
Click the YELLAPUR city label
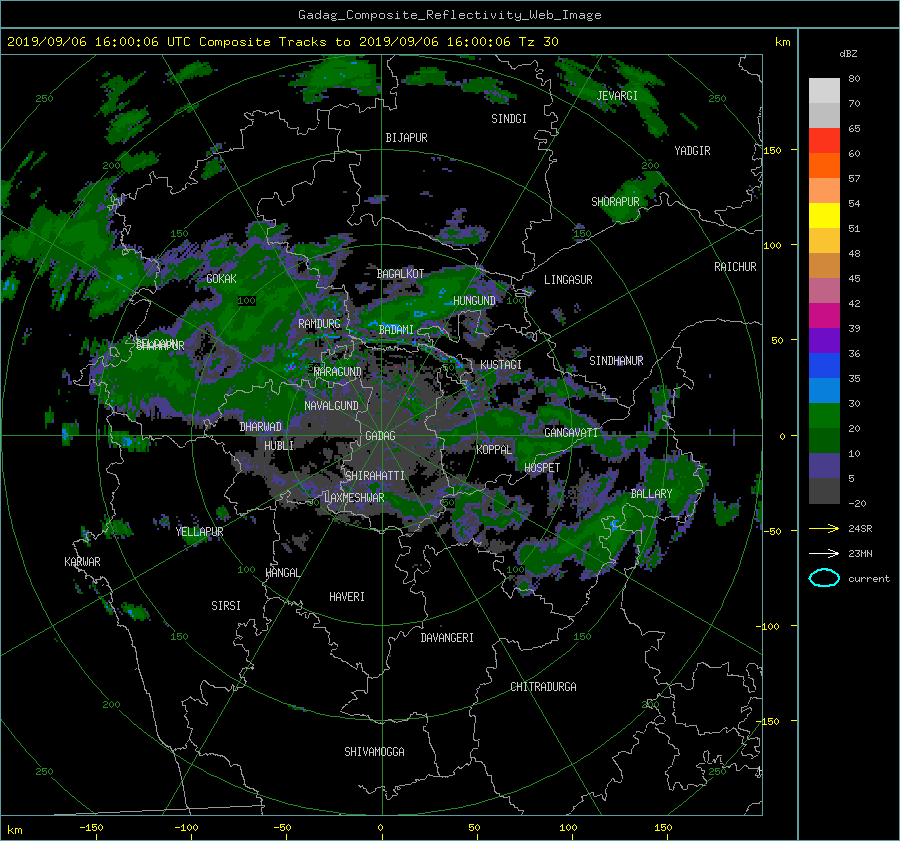(199, 532)
